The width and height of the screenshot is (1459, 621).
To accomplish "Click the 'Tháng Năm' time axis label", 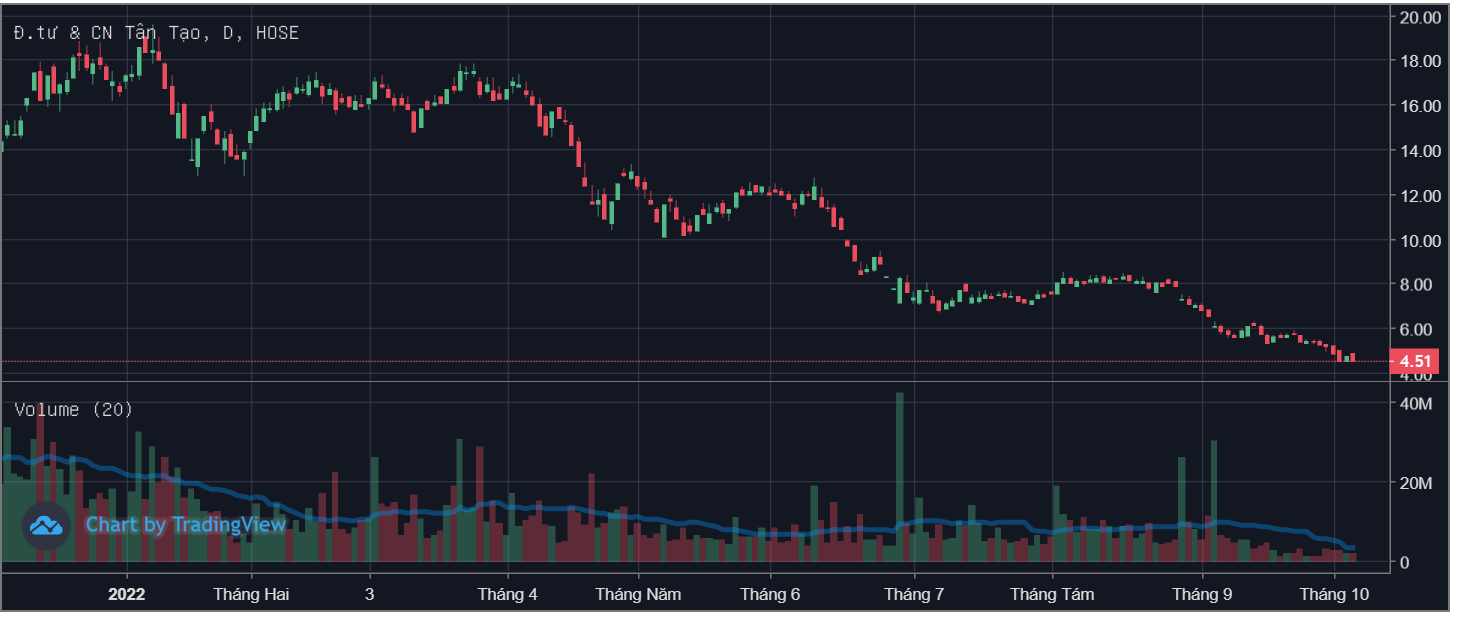I will tap(638, 594).
